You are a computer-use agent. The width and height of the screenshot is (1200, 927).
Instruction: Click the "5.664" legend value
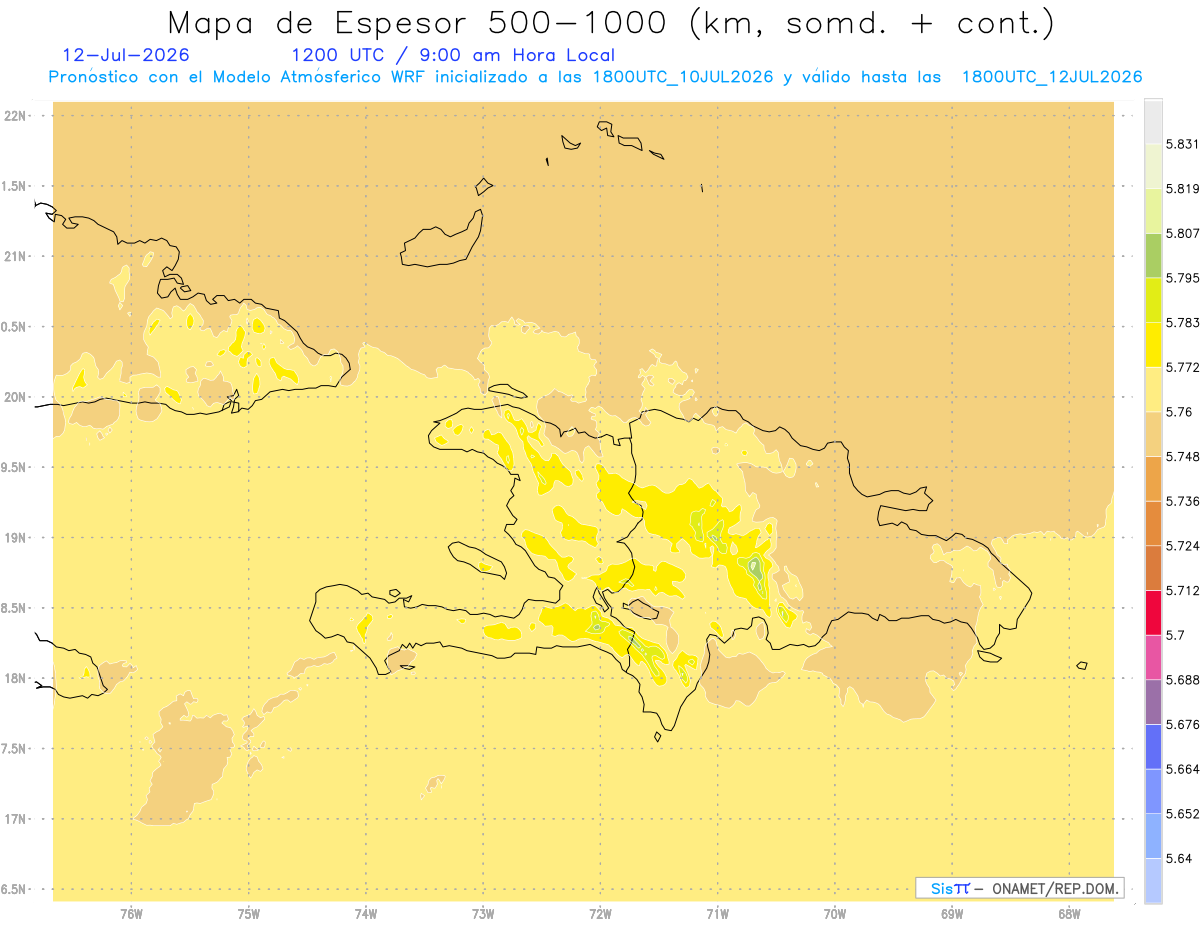pos(1183,769)
